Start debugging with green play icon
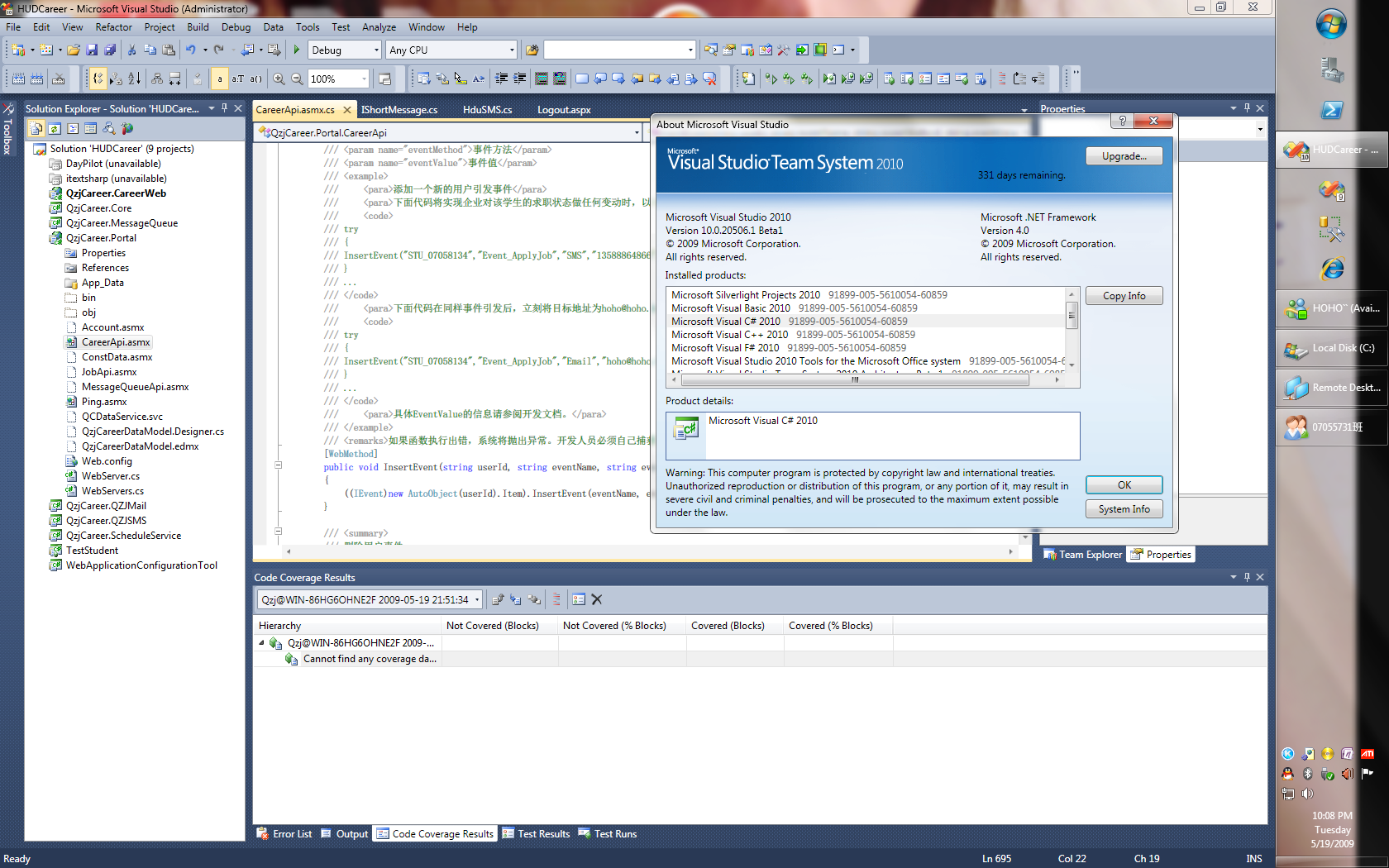The width and height of the screenshot is (1389, 868). click(x=296, y=50)
